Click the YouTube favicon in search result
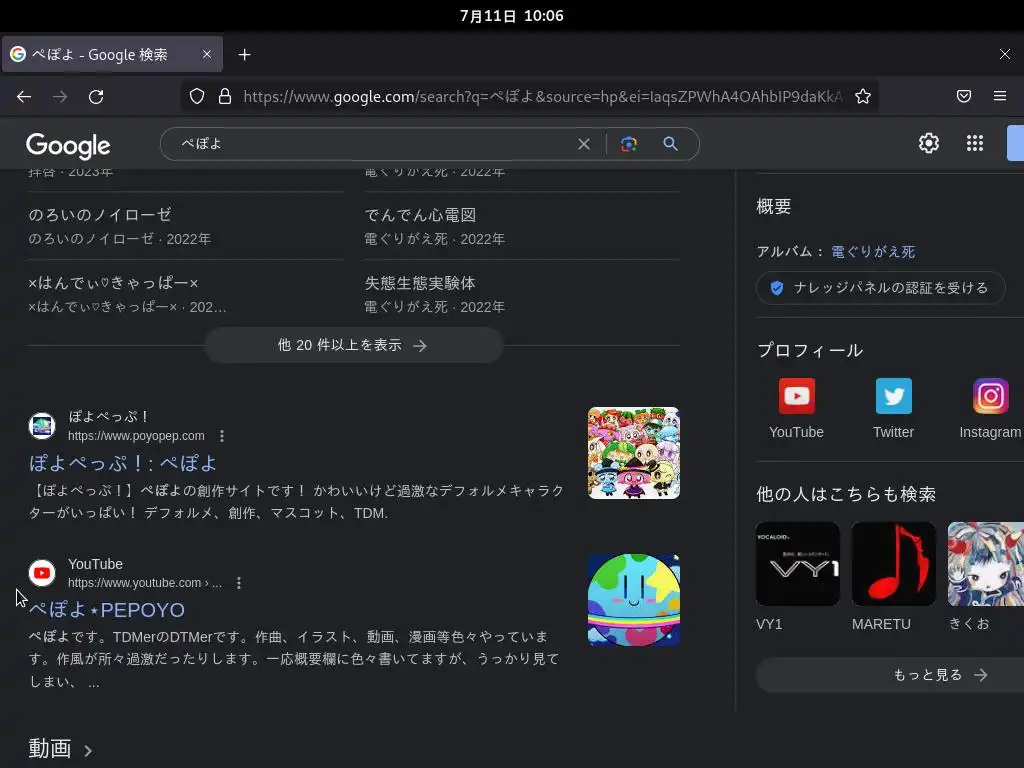This screenshot has height=768, width=1024. pyautogui.click(x=42, y=573)
